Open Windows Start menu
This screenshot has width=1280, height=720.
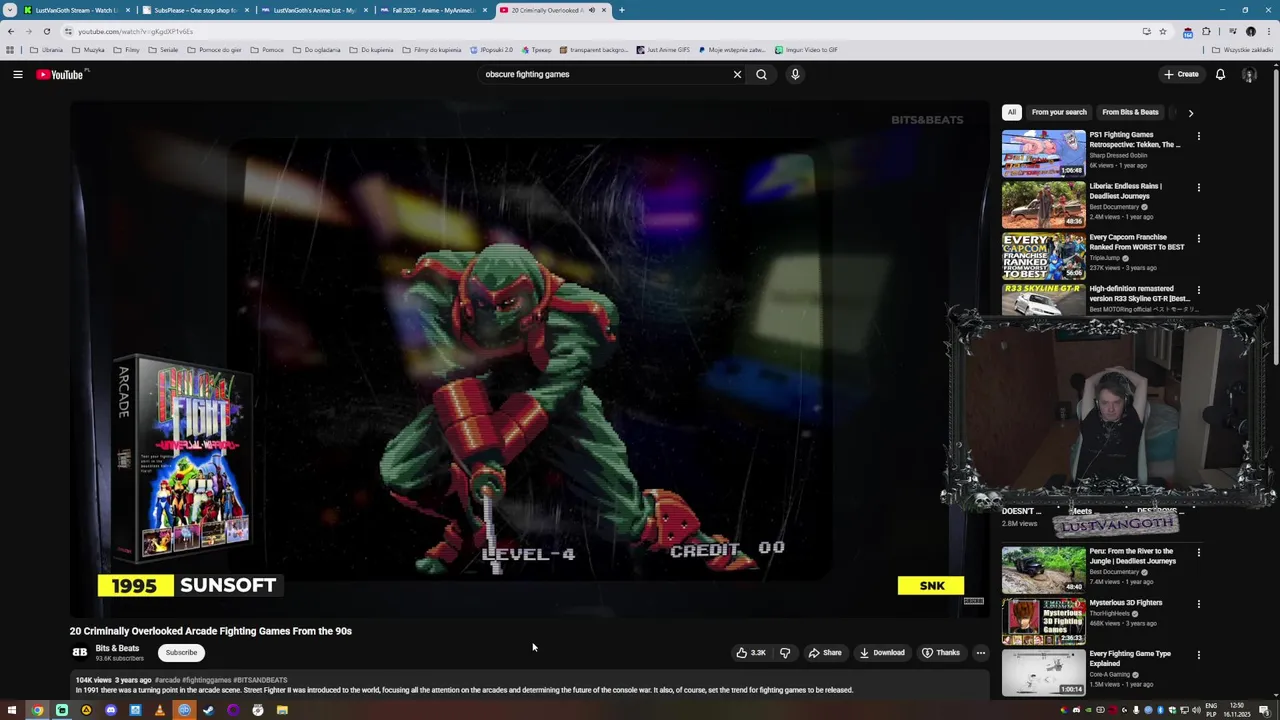point(13,710)
